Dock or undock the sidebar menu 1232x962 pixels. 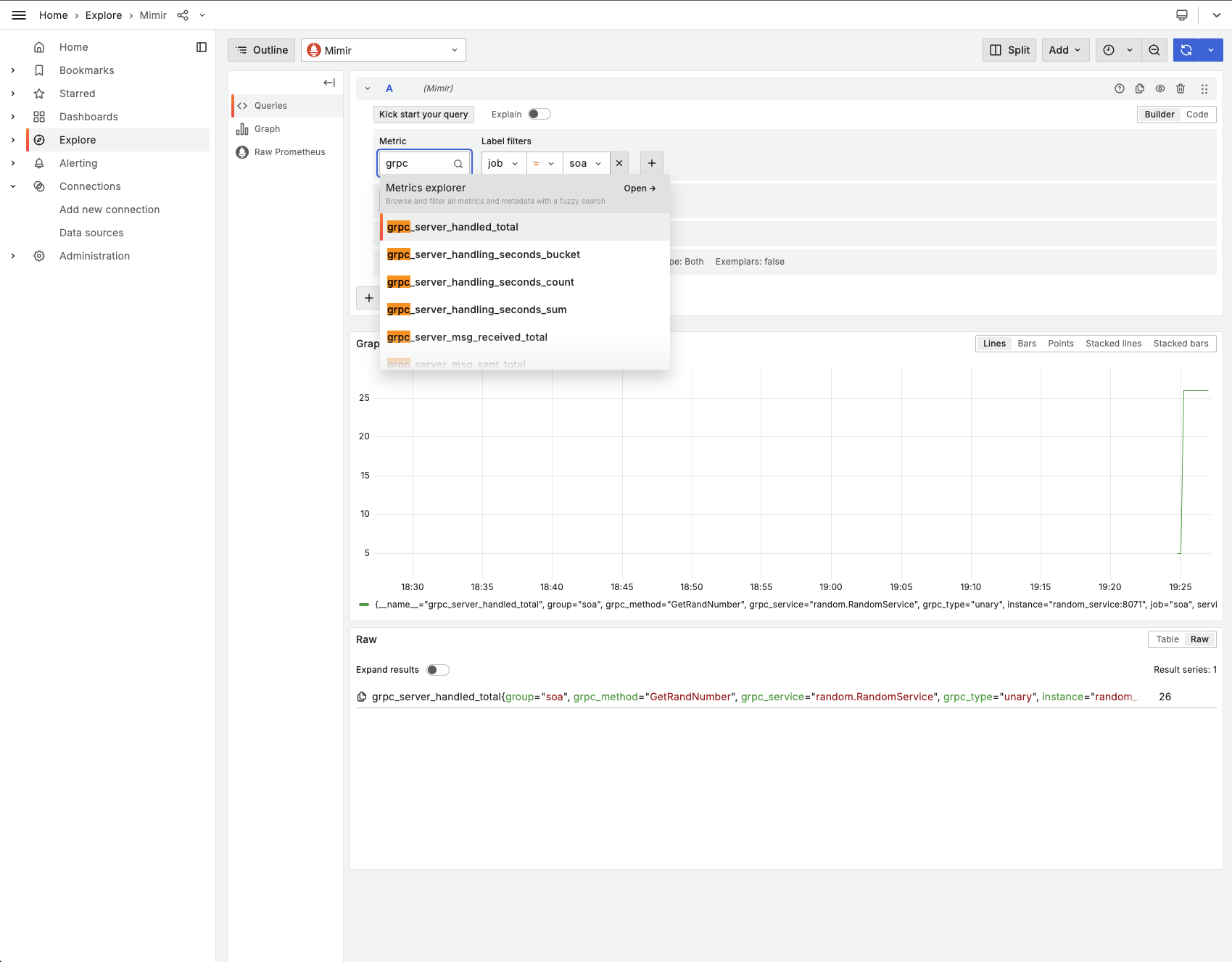tap(202, 47)
